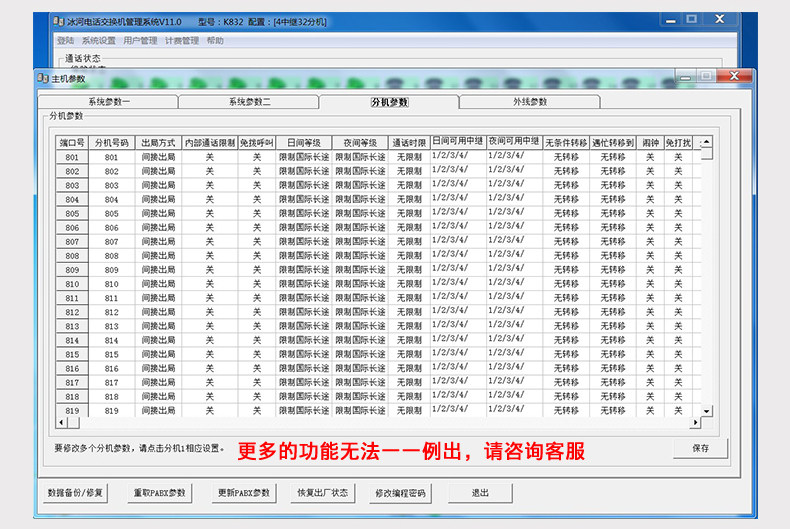
Task: Switch to the 系统参数二 tab
Action: [249, 102]
